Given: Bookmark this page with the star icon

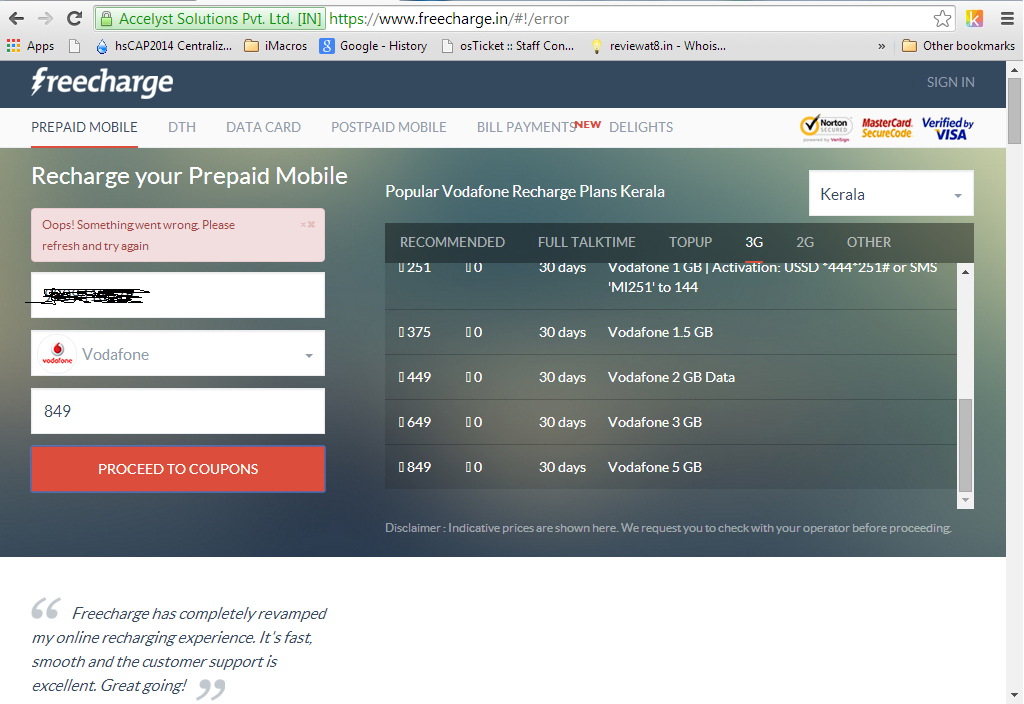Looking at the screenshot, I should [942, 19].
